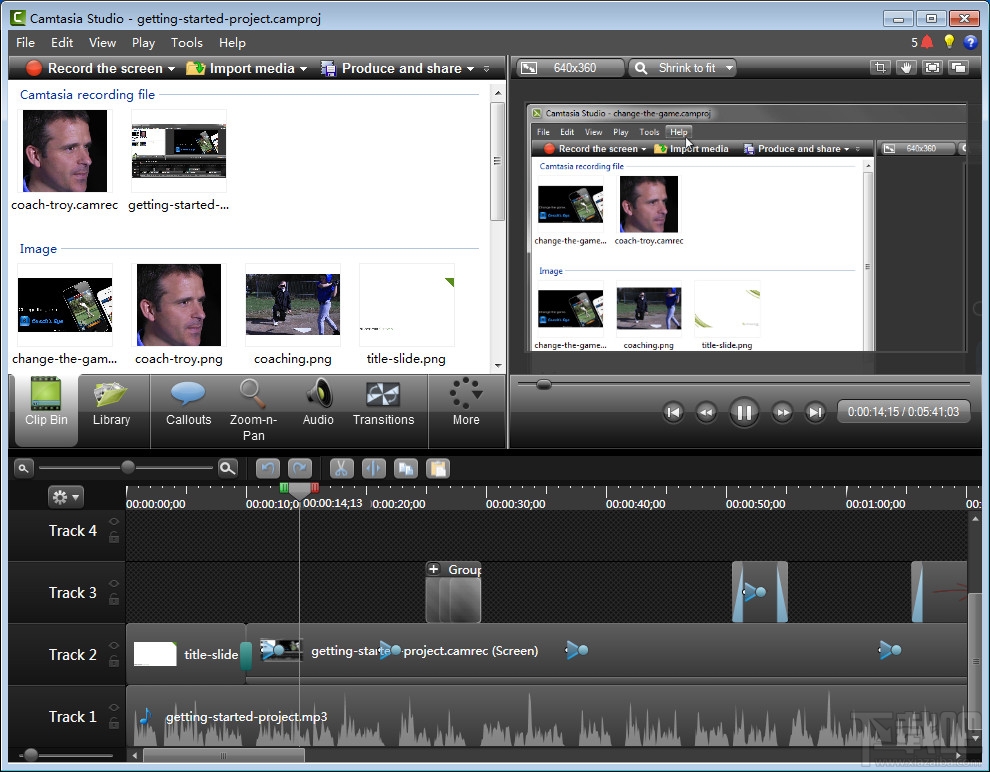The image size is (990, 772).
Task: Open the Play menu
Action: coord(143,42)
